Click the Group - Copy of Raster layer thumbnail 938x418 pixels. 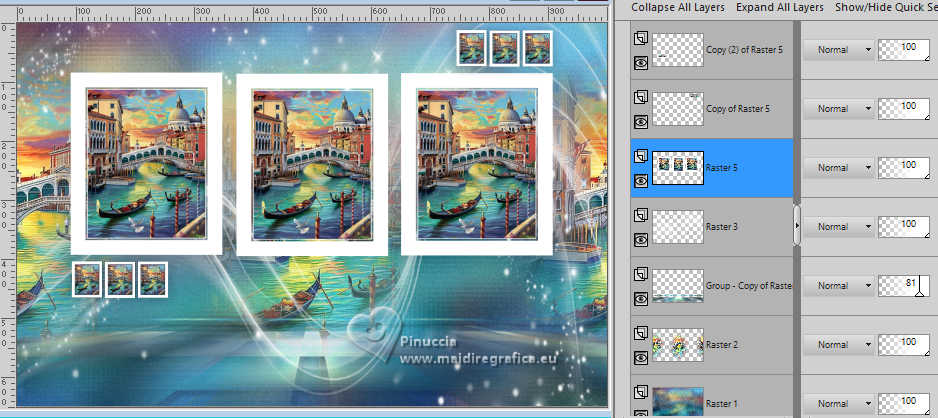(678, 286)
